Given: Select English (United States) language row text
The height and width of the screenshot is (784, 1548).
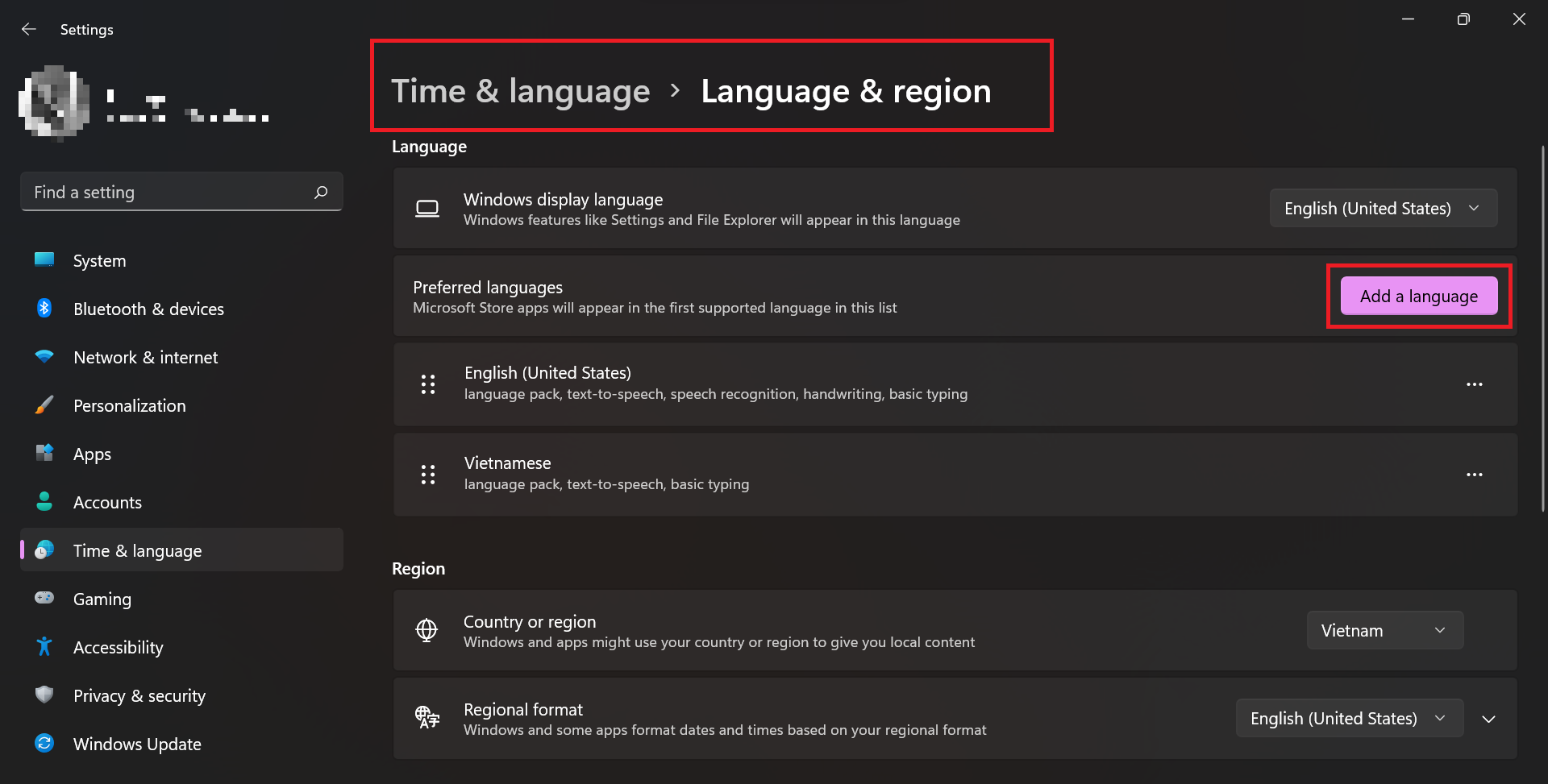Looking at the screenshot, I should click(x=547, y=373).
